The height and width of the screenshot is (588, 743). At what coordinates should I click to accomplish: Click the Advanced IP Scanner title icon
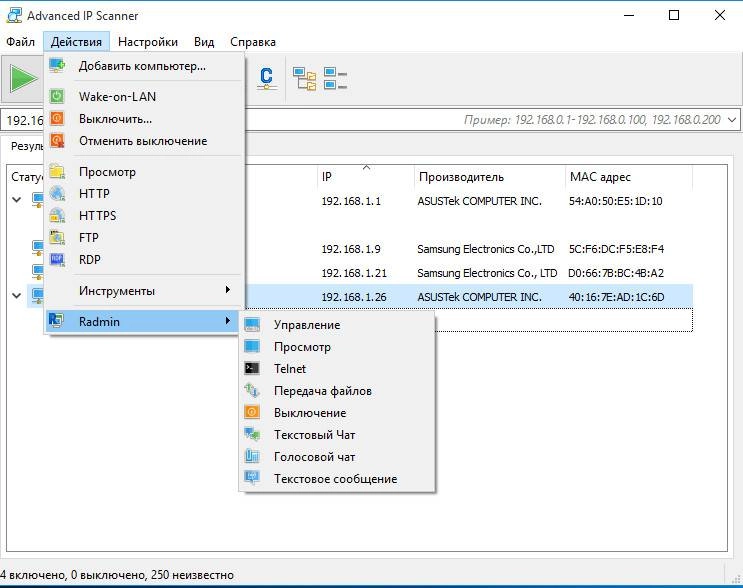(14, 15)
